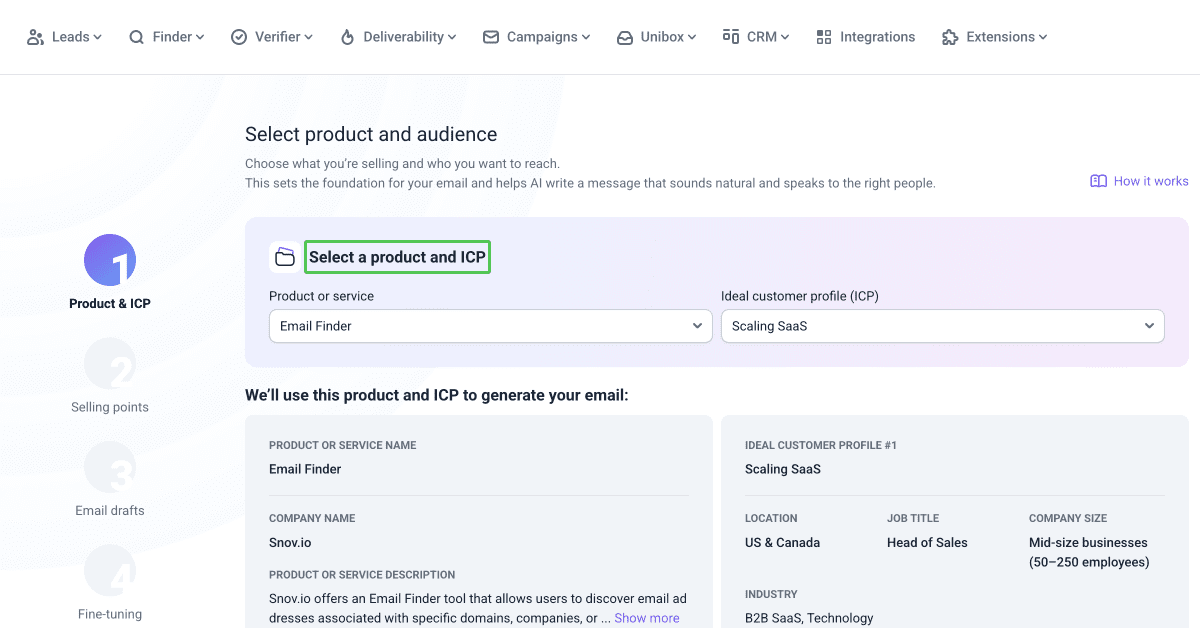Click the Verifier checkmark icon
This screenshot has width=1200, height=628.
click(239, 37)
